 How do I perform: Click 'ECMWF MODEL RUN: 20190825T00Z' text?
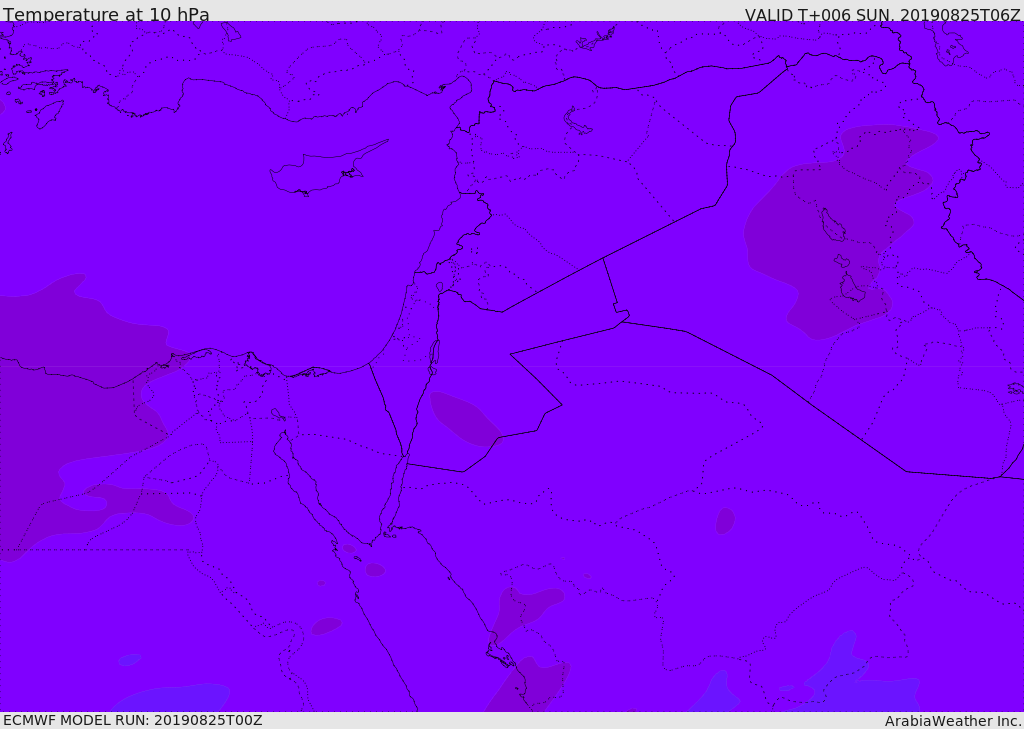(133, 721)
